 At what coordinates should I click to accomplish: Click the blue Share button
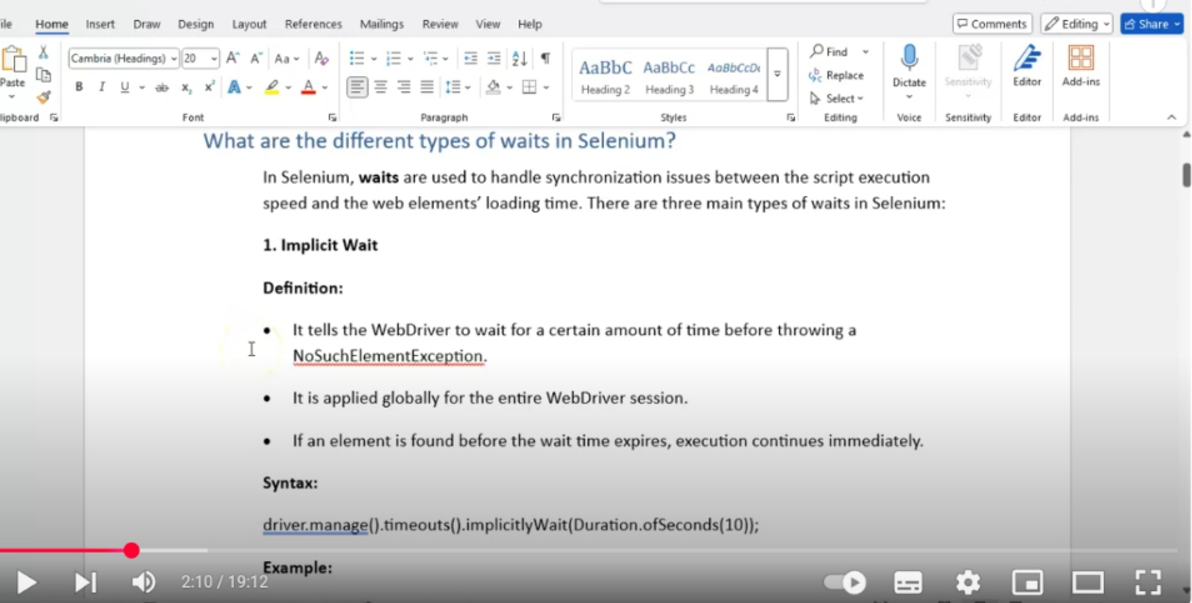1152,24
